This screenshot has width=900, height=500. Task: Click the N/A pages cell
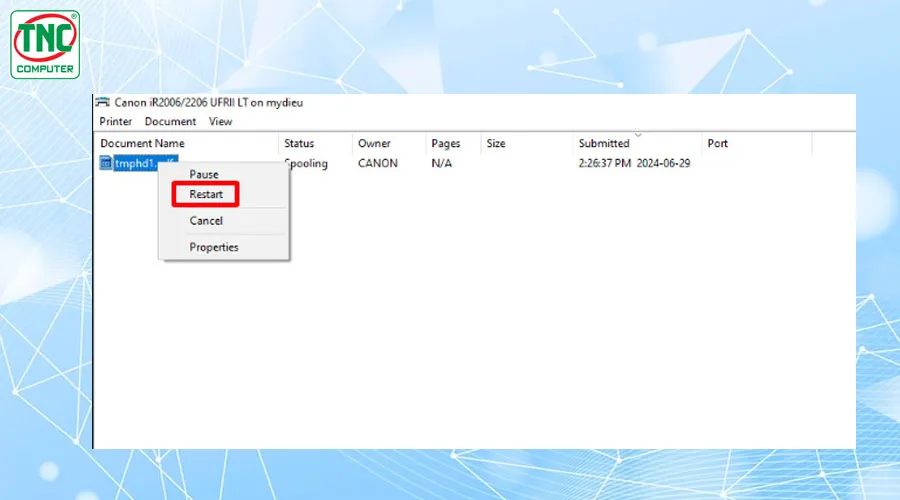click(x=441, y=164)
